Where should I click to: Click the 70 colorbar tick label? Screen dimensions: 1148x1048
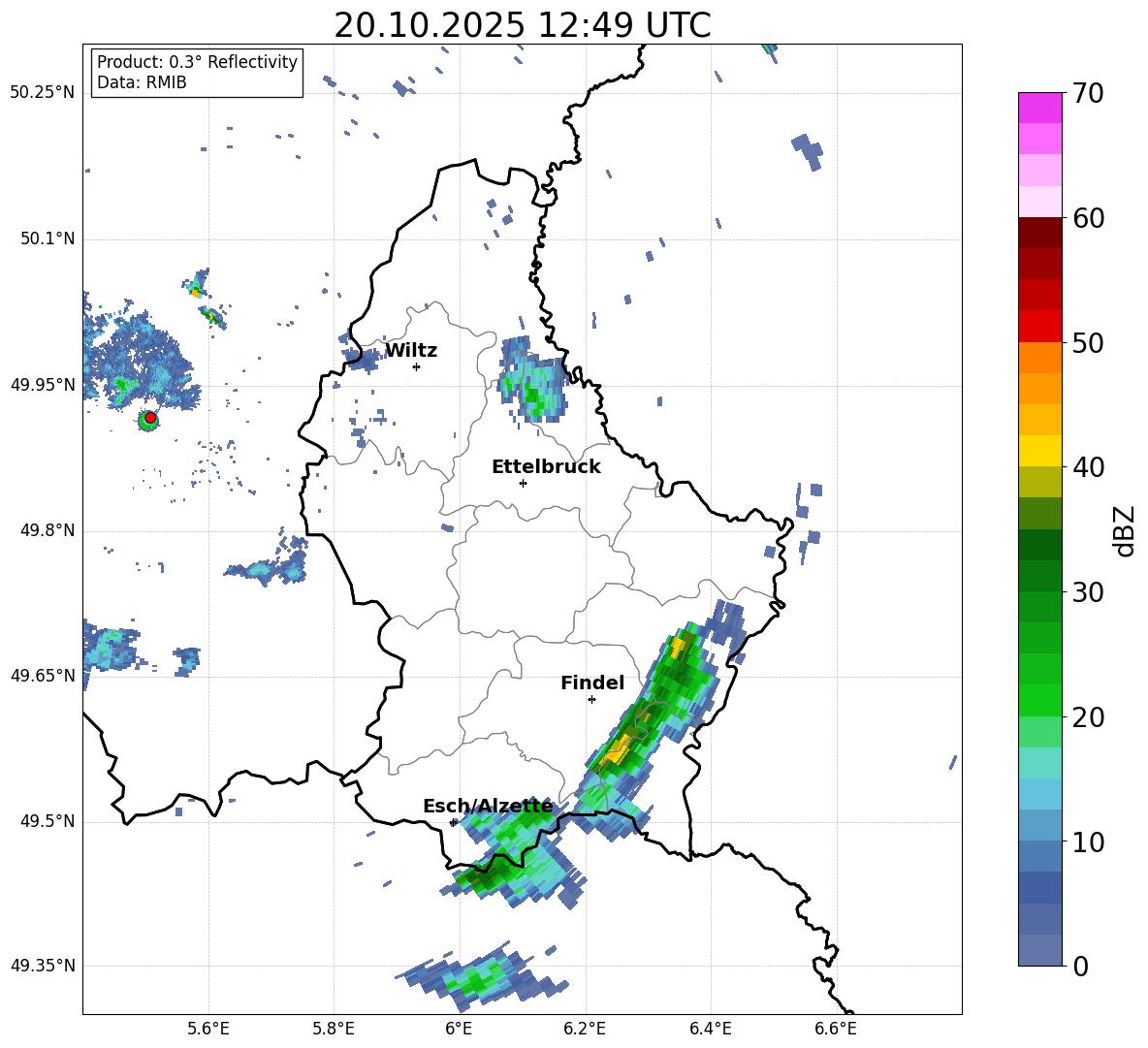[x=1087, y=93]
